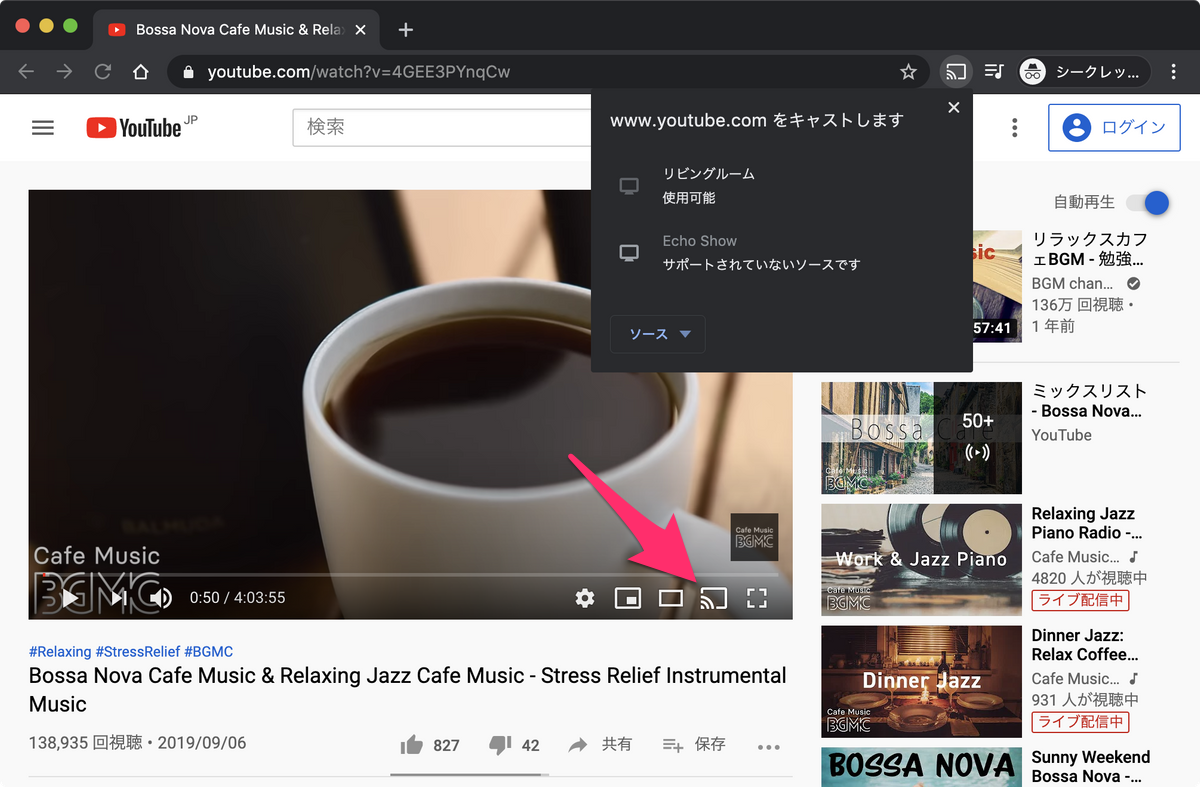
Task: Close the Bossa Nova Cafe Music tab
Action: pyautogui.click(x=360, y=30)
